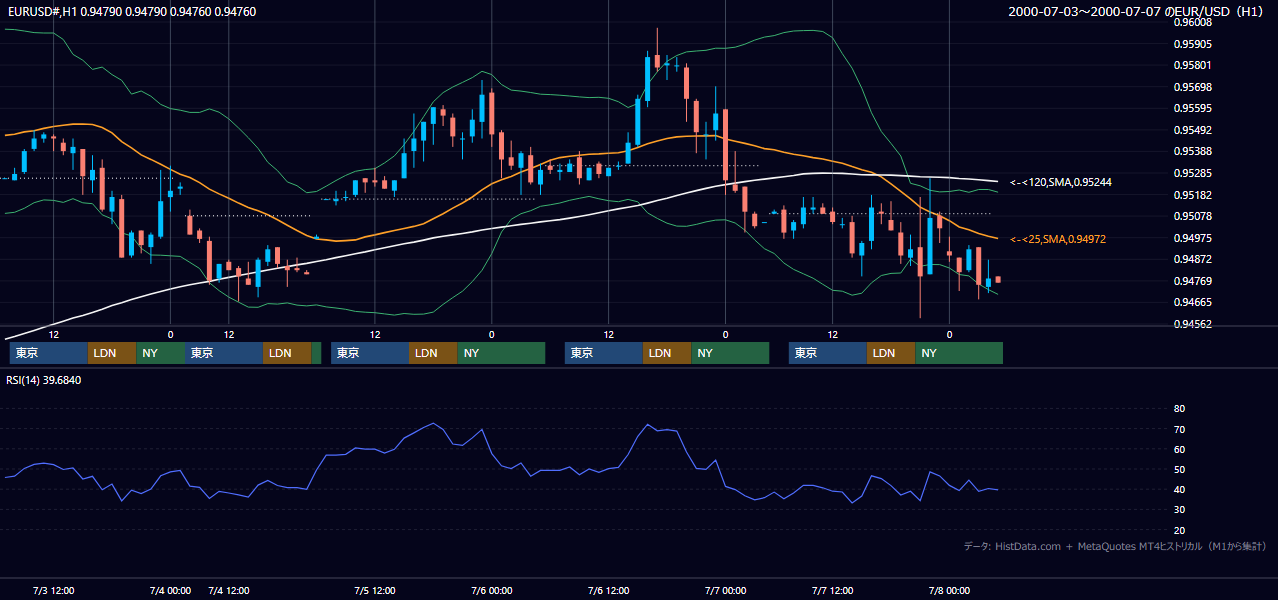Select the RSI axis value 40
1278x600 pixels.
click(1179, 489)
